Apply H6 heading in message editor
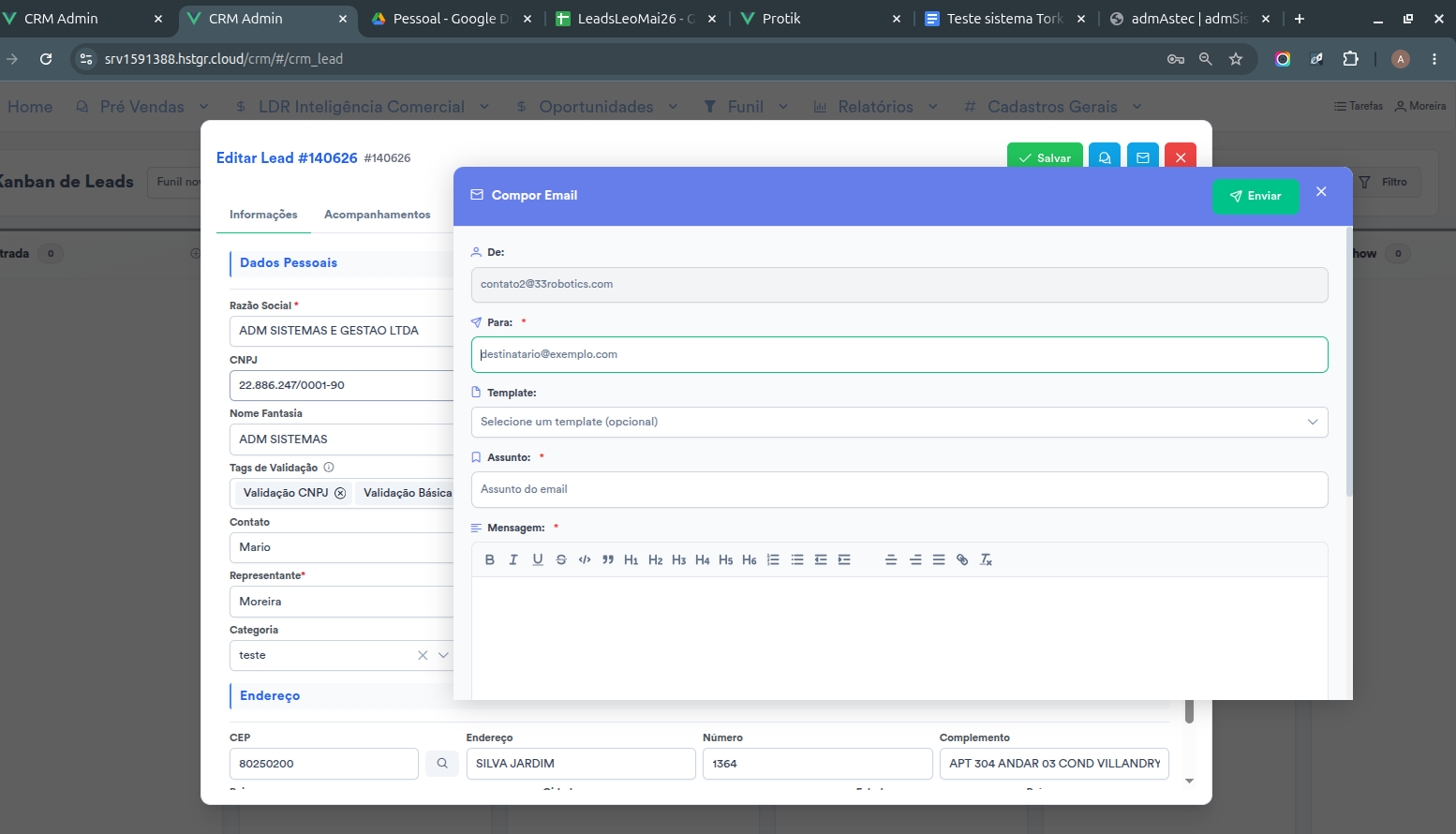Viewport: 1456px width, 834px height. click(750, 559)
